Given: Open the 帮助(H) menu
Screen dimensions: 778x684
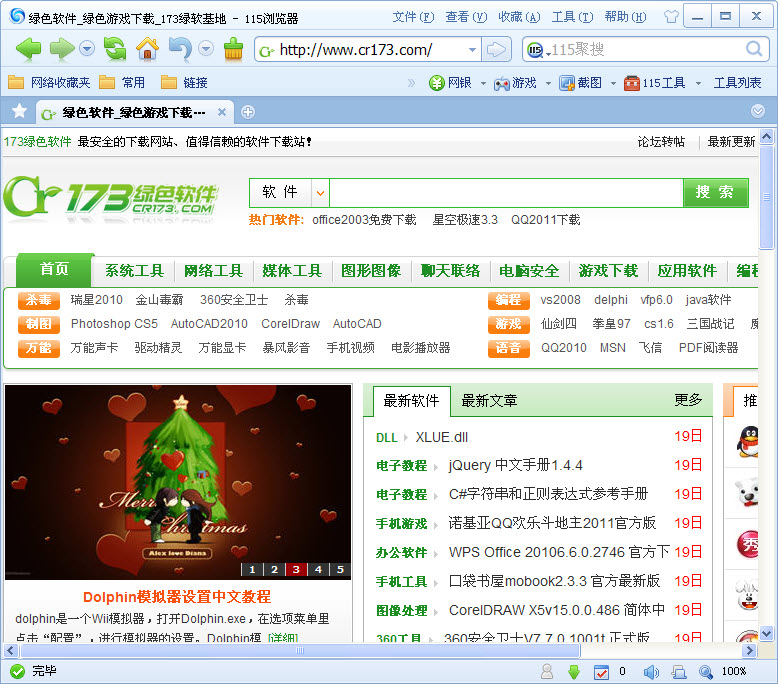Looking at the screenshot, I should coord(625,17).
